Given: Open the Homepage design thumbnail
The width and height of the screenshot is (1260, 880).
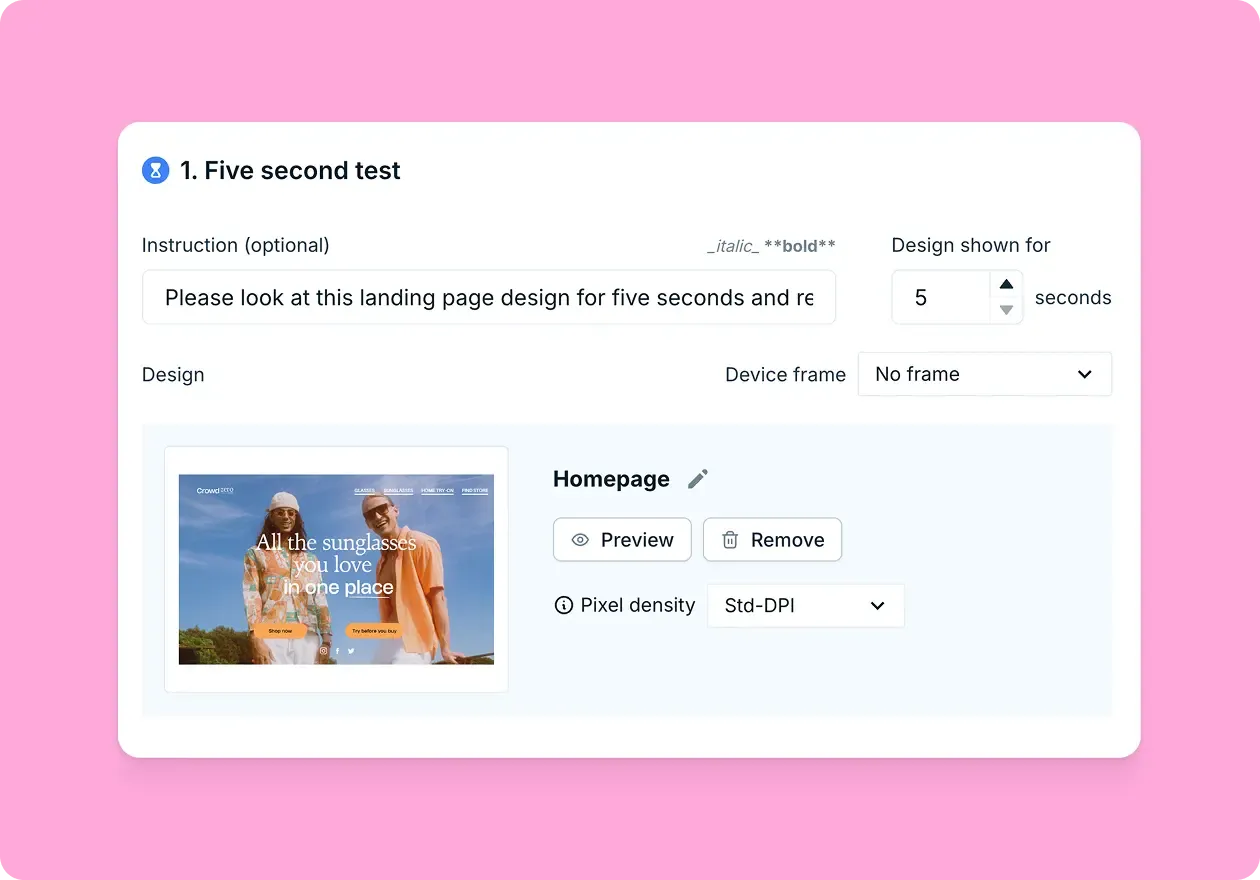Looking at the screenshot, I should tap(336, 569).
